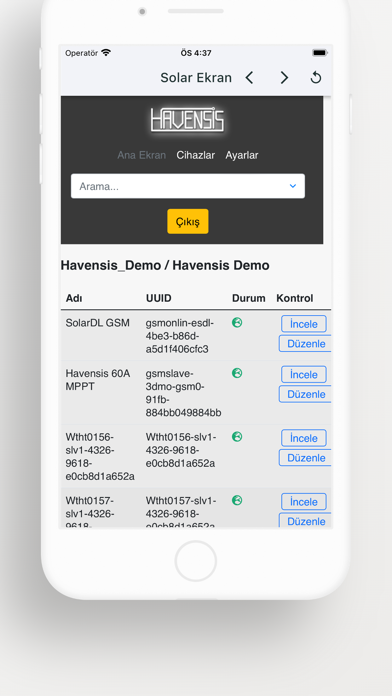The width and height of the screenshot is (392, 696).
Task: Tap the Operatör carrier label
Action: pos(81,53)
